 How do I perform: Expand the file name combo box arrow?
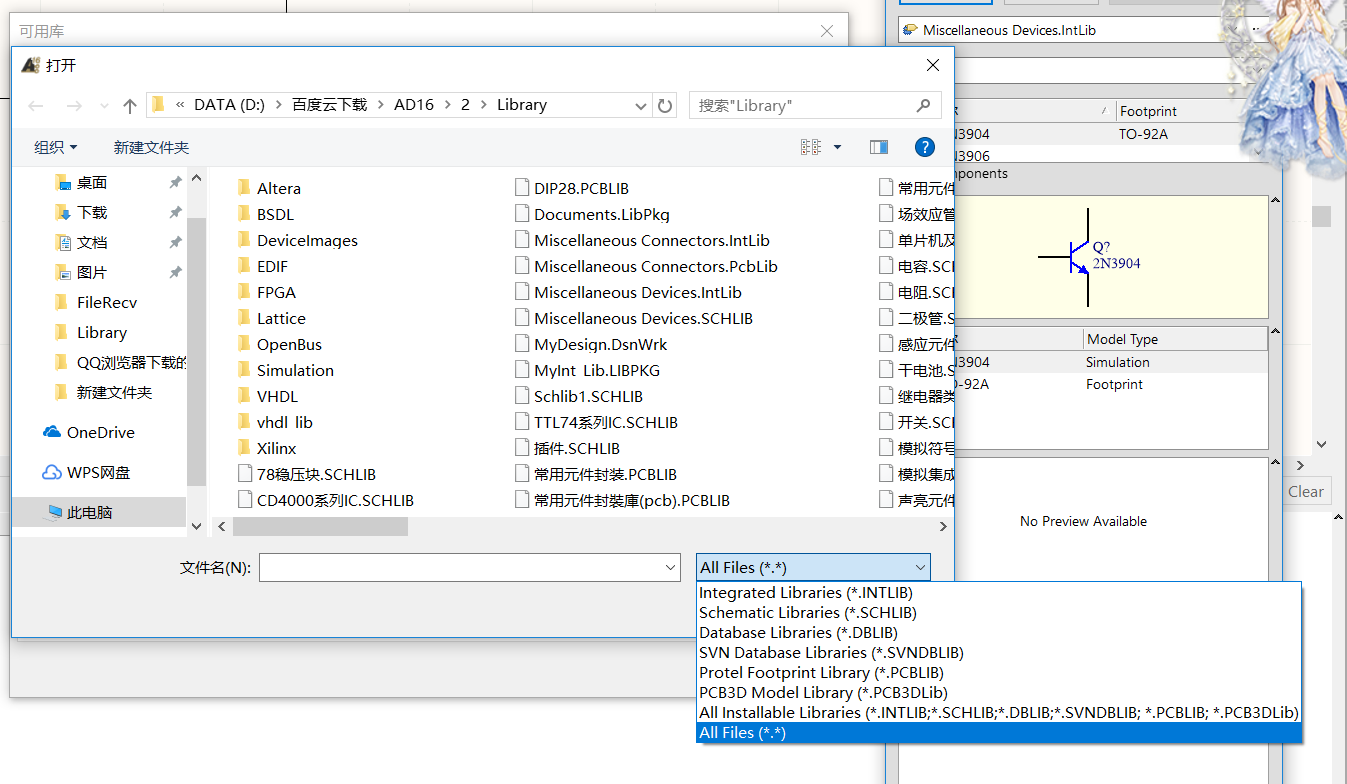(x=670, y=566)
